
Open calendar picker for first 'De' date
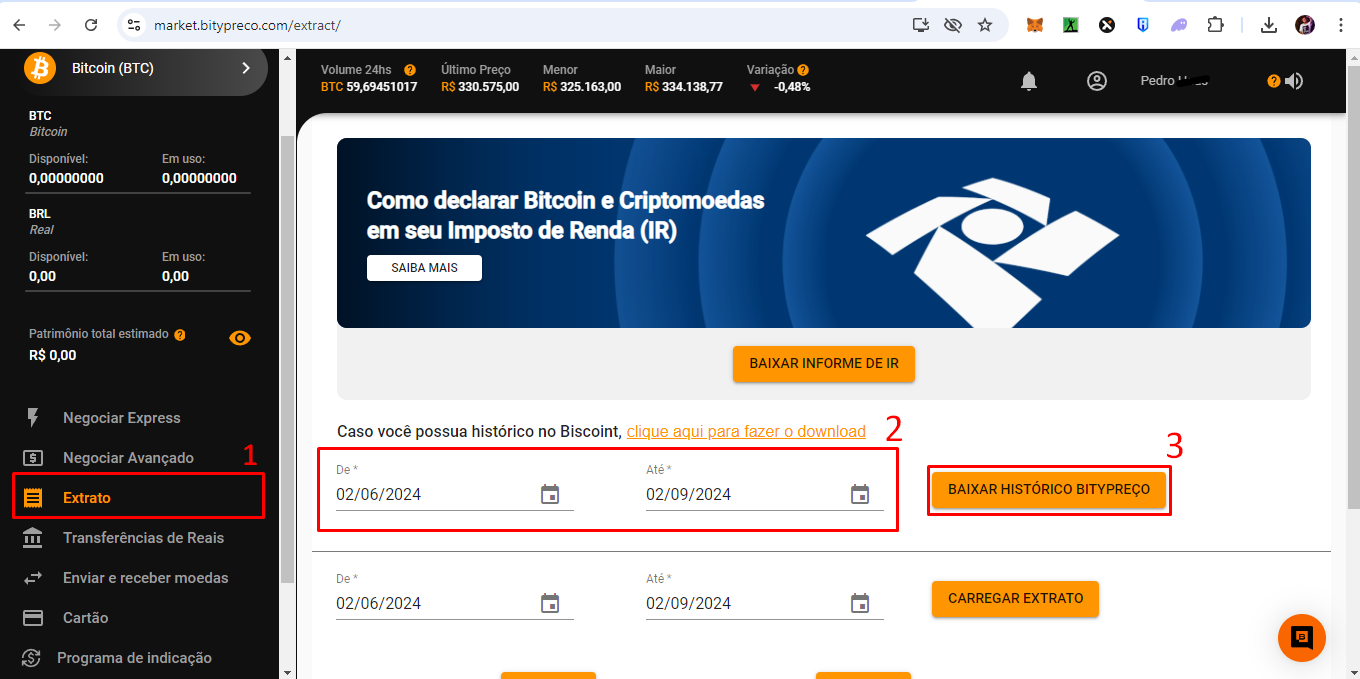pyautogui.click(x=550, y=494)
